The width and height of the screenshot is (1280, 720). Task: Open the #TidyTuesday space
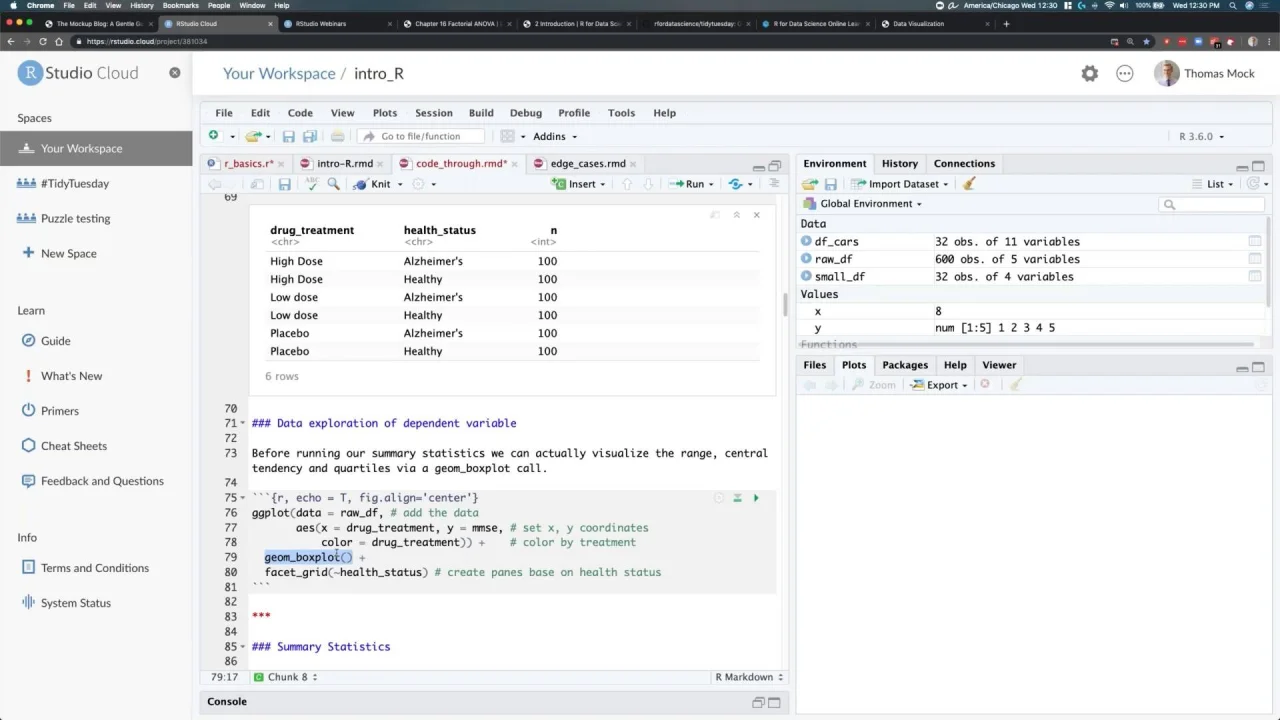click(x=74, y=184)
